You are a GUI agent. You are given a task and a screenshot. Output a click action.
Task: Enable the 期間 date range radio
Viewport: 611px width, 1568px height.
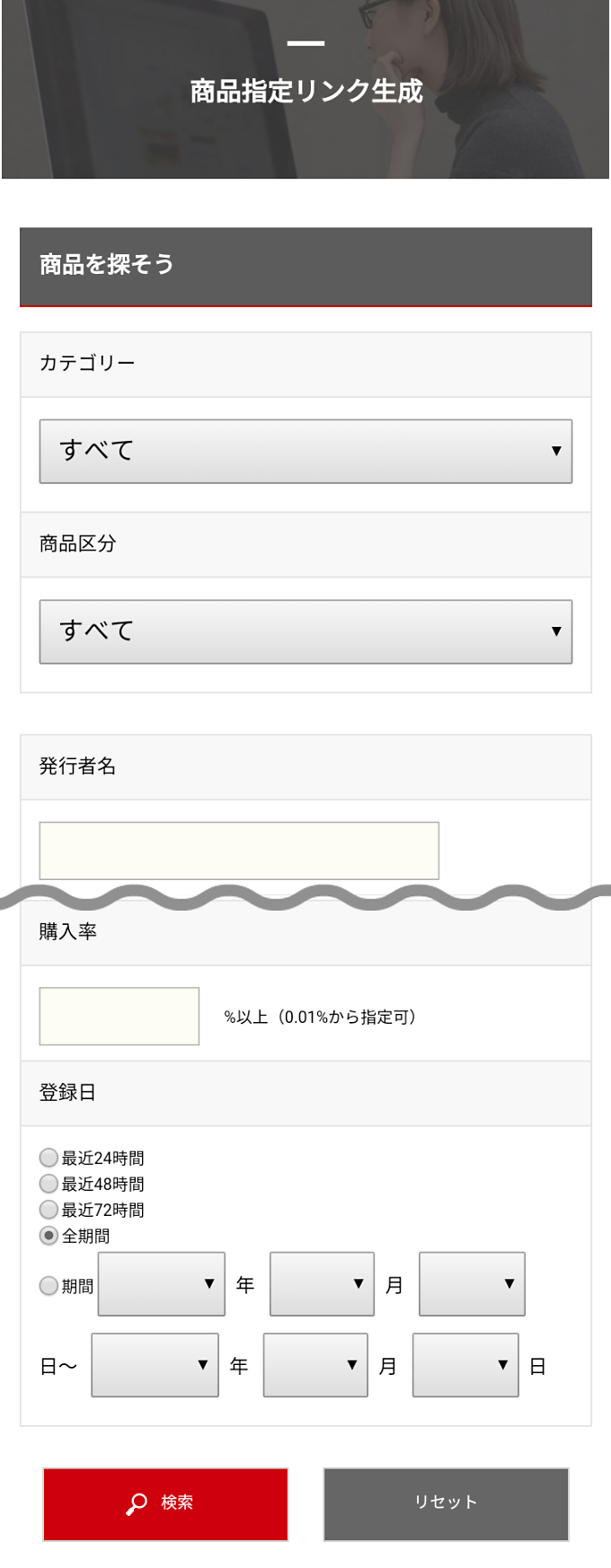coord(49,1286)
